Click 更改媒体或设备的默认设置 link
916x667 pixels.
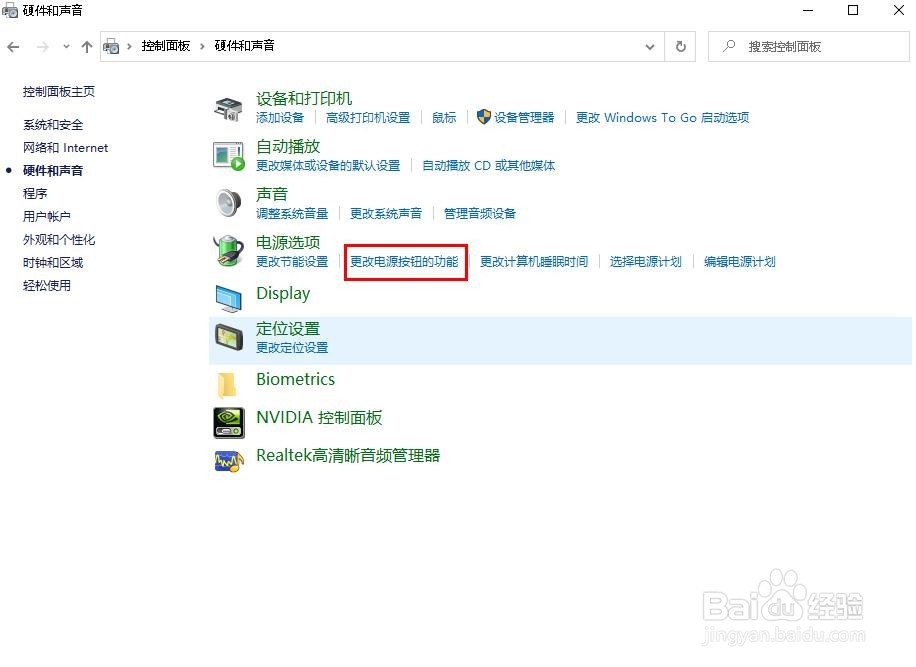click(x=328, y=165)
